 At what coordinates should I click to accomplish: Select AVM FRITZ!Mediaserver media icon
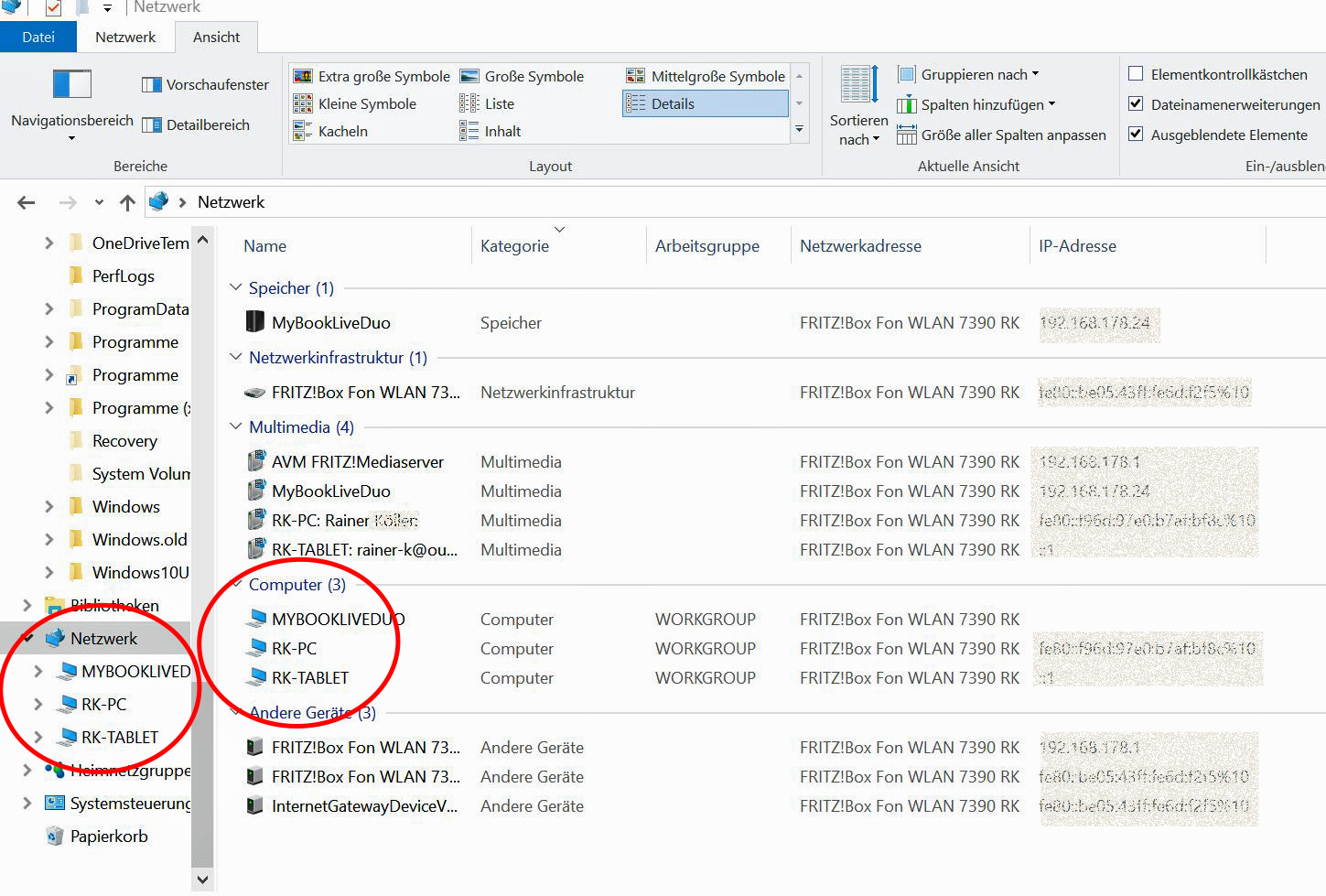[256, 461]
